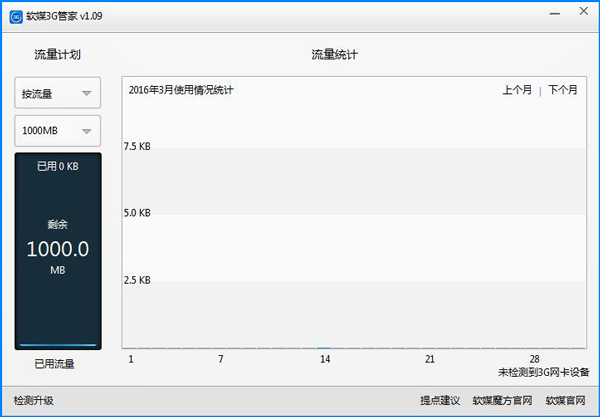
Task: Click 检测升级 to check for updates
Action: [34, 401]
